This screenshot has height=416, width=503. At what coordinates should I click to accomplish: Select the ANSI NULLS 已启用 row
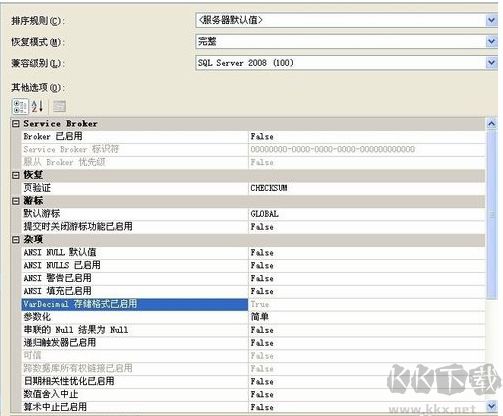[254, 265]
